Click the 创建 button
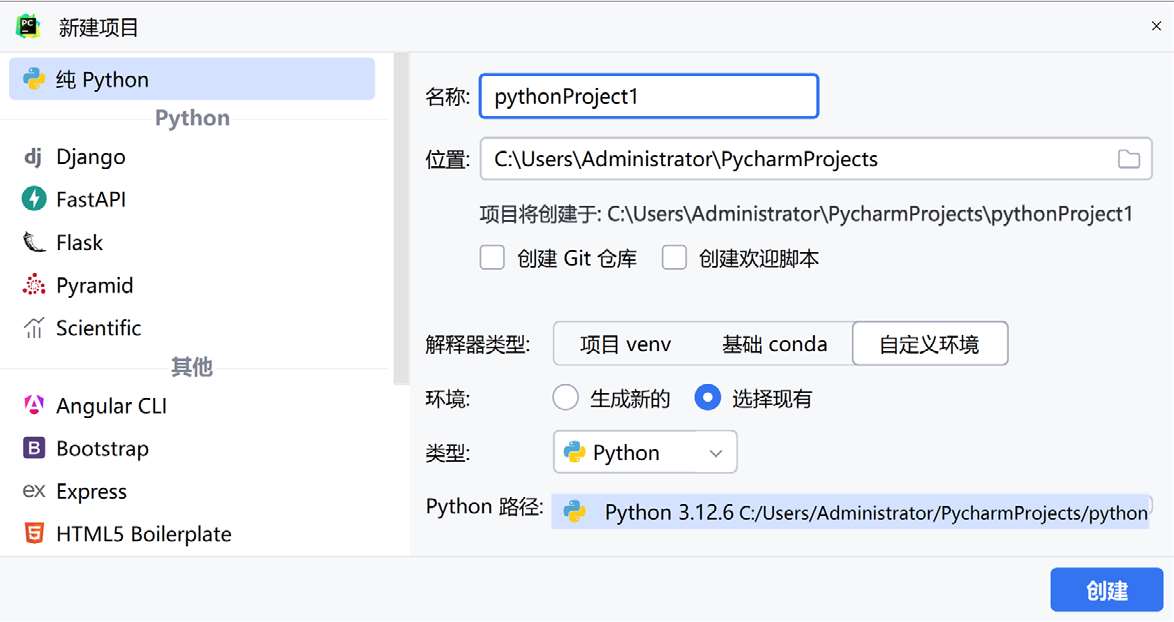The height and width of the screenshot is (622, 1174). pyautogui.click(x=1106, y=590)
